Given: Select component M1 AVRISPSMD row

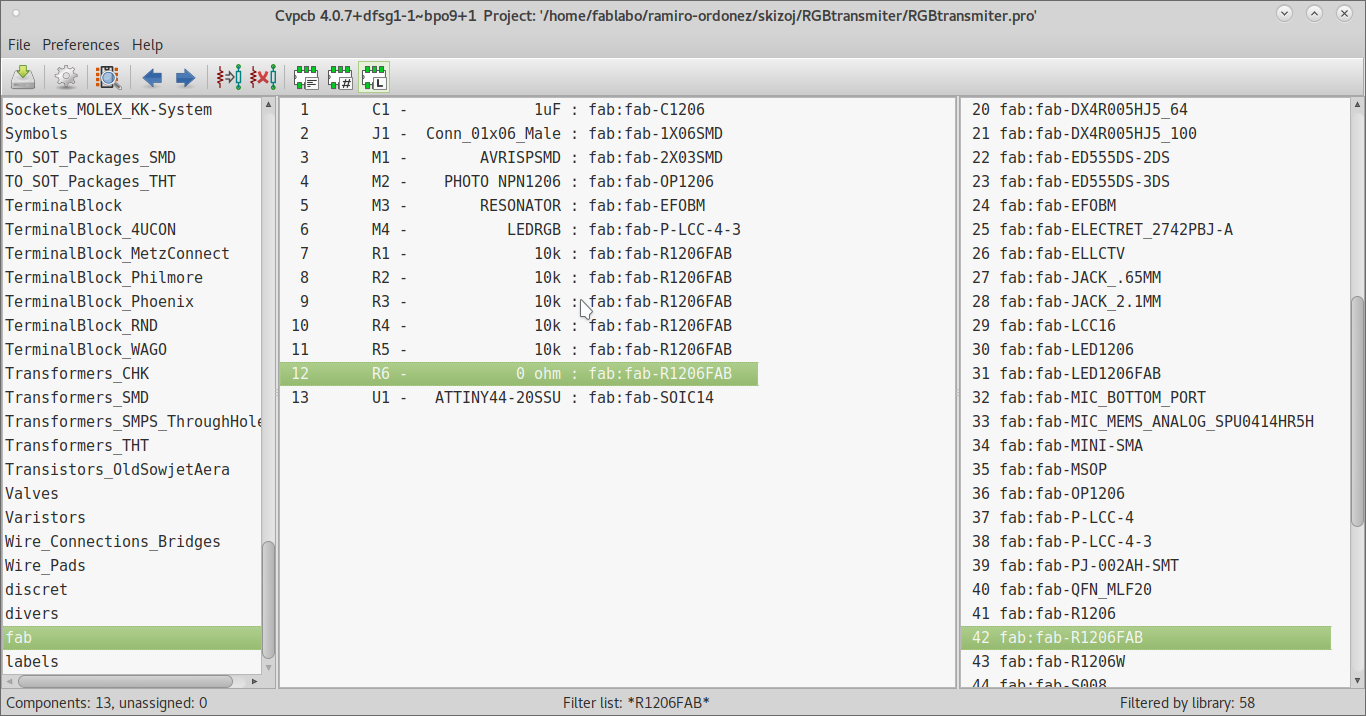Looking at the screenshot, I should click(x=519, y=157).
